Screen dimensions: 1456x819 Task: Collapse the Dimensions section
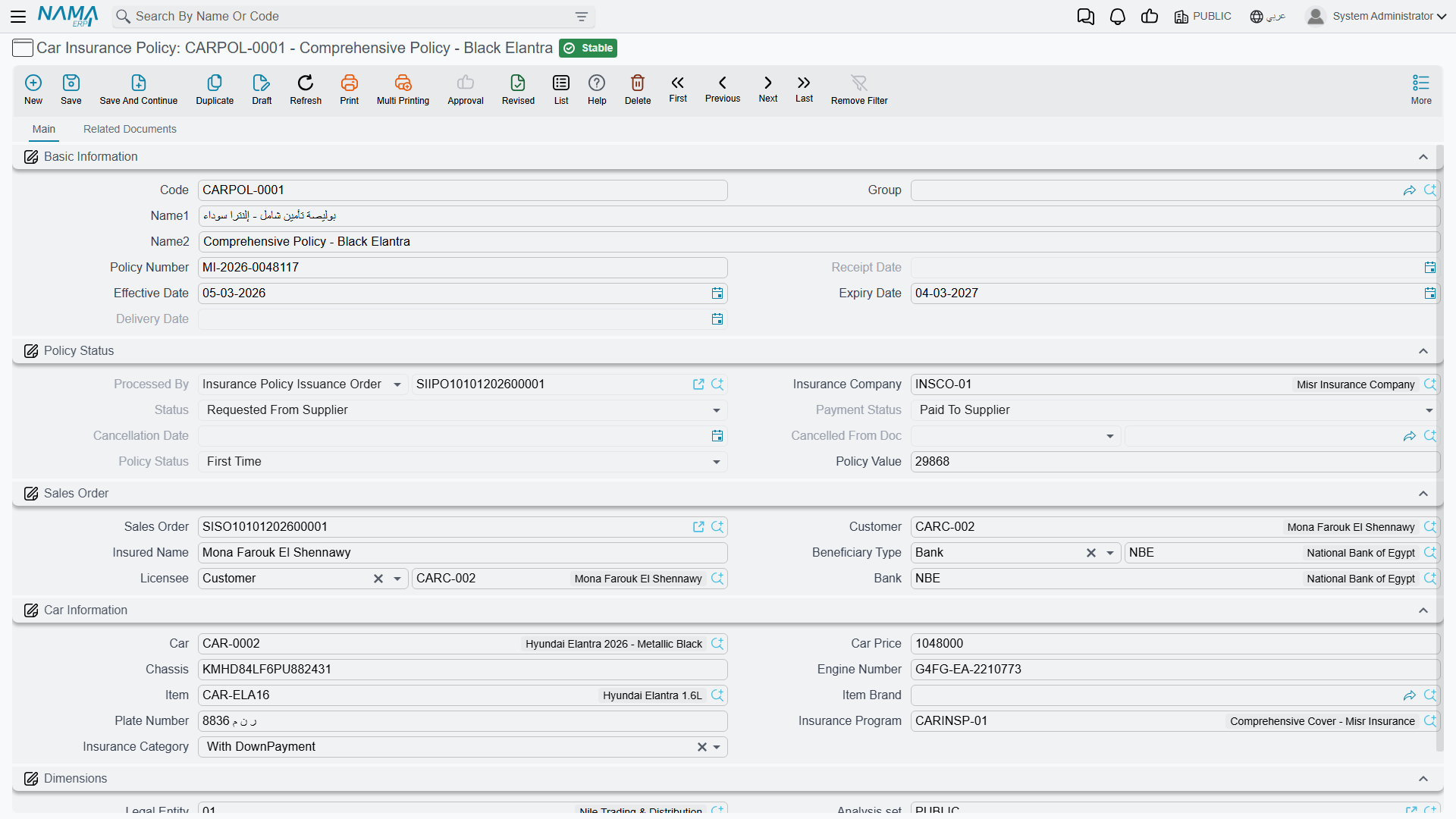coord(1423,779)
